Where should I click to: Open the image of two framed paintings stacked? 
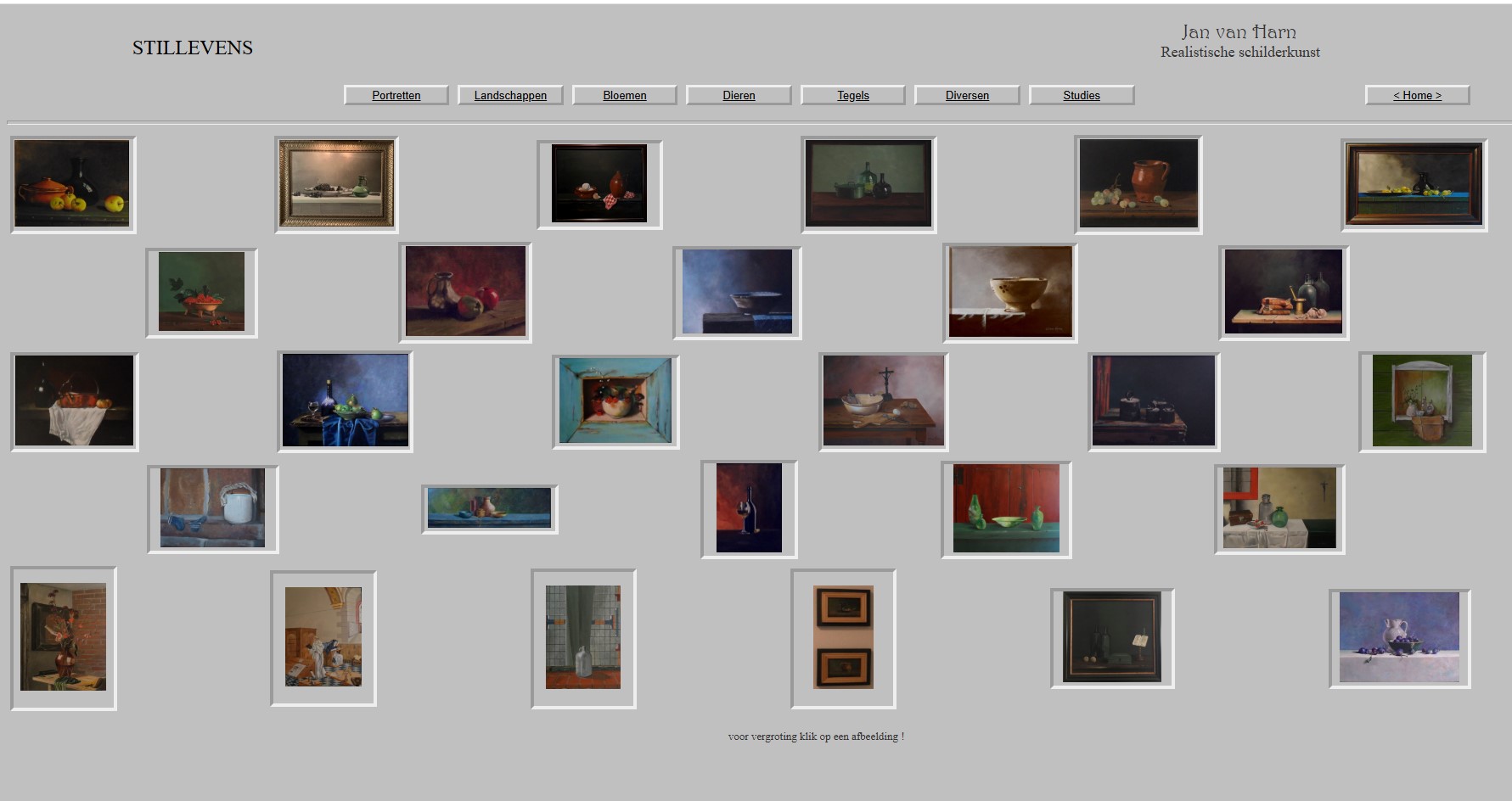(x=843, y=638)
